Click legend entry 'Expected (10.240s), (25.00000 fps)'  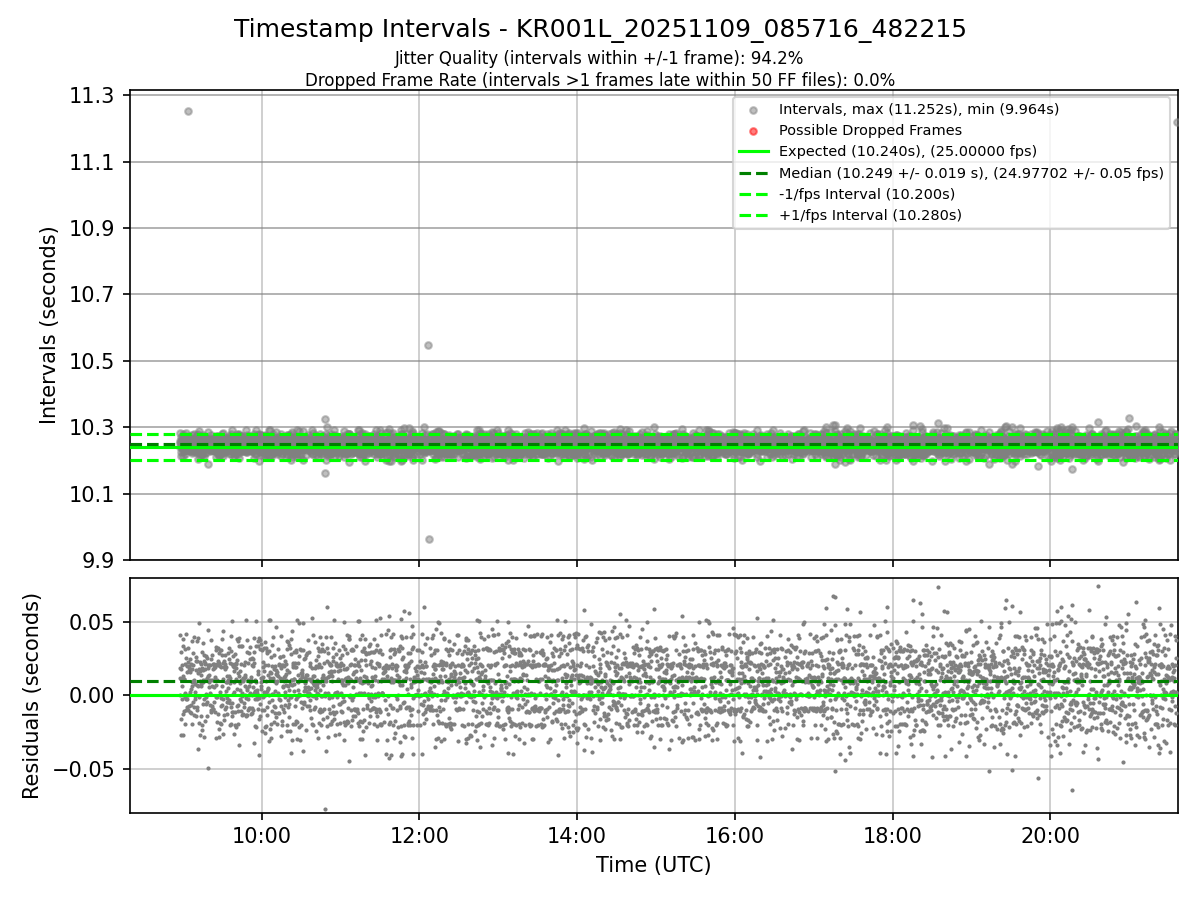[x=907, y=151]
